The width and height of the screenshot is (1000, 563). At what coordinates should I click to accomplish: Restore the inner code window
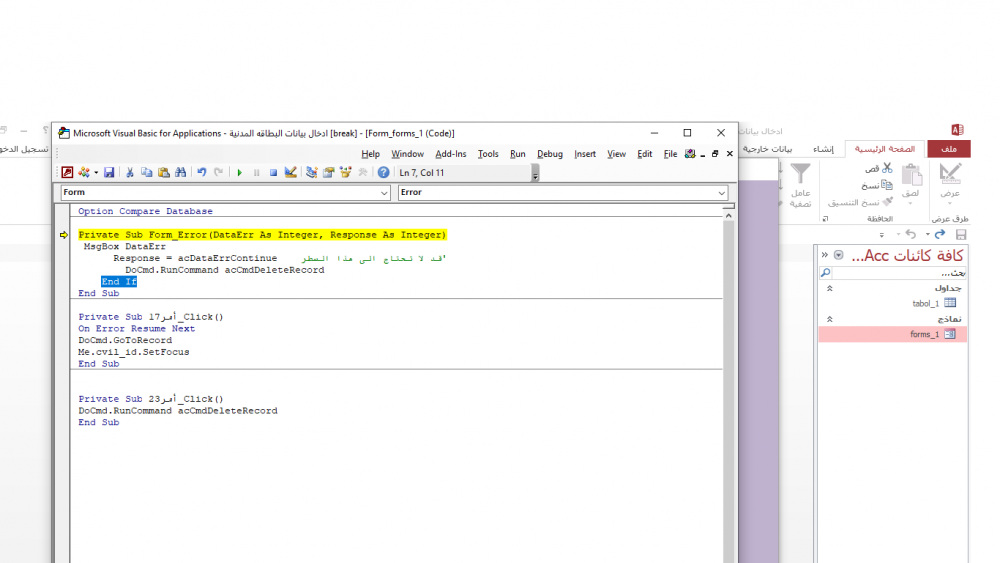pyautogui.click(x=715, y=154)
